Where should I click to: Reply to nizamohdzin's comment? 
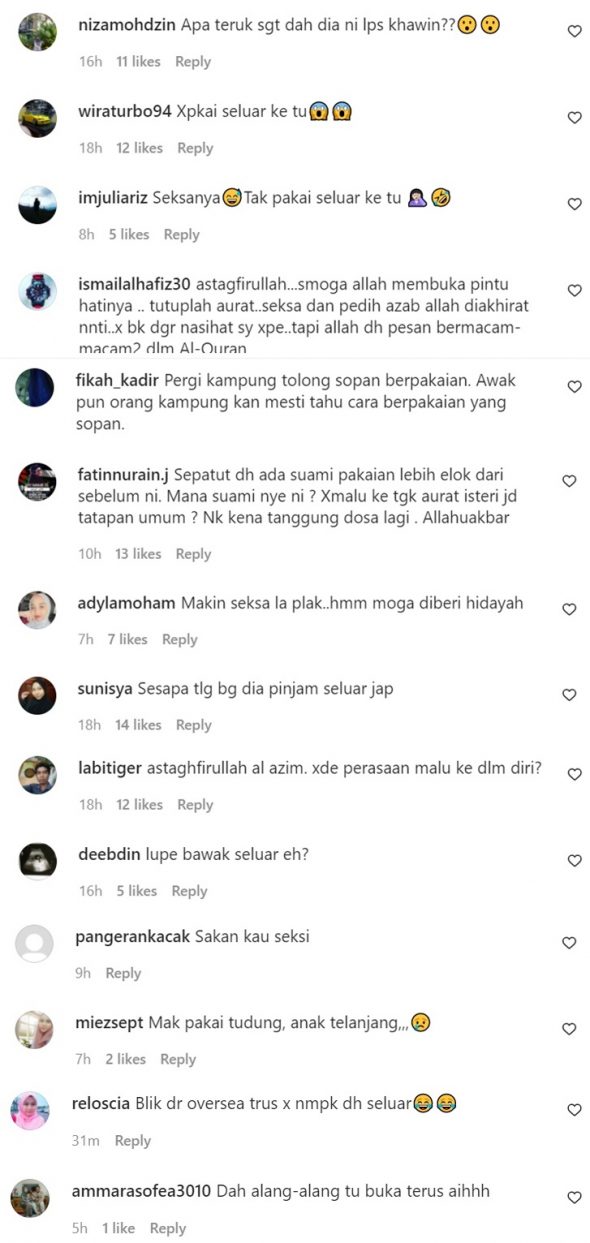point(193,62)
